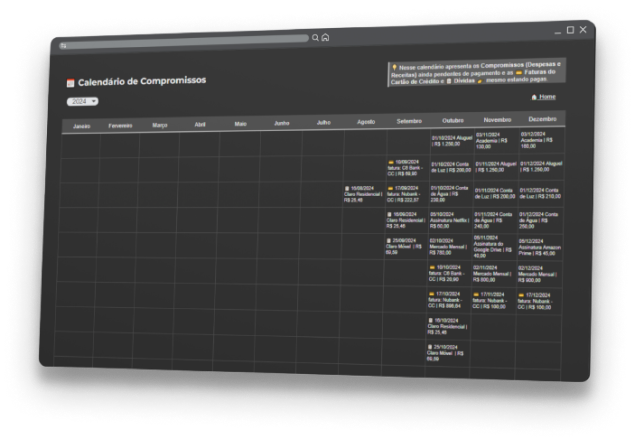
Task: Click the card icon on the 17/11/2024 Nubank invoice
Action: (x=477, y=294)
